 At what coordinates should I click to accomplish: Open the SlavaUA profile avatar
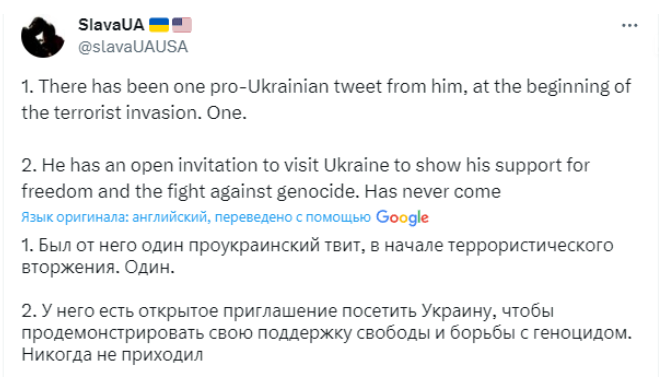43,37
